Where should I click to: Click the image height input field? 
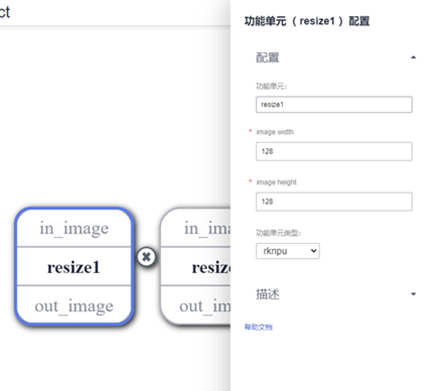tap(334, 201)
